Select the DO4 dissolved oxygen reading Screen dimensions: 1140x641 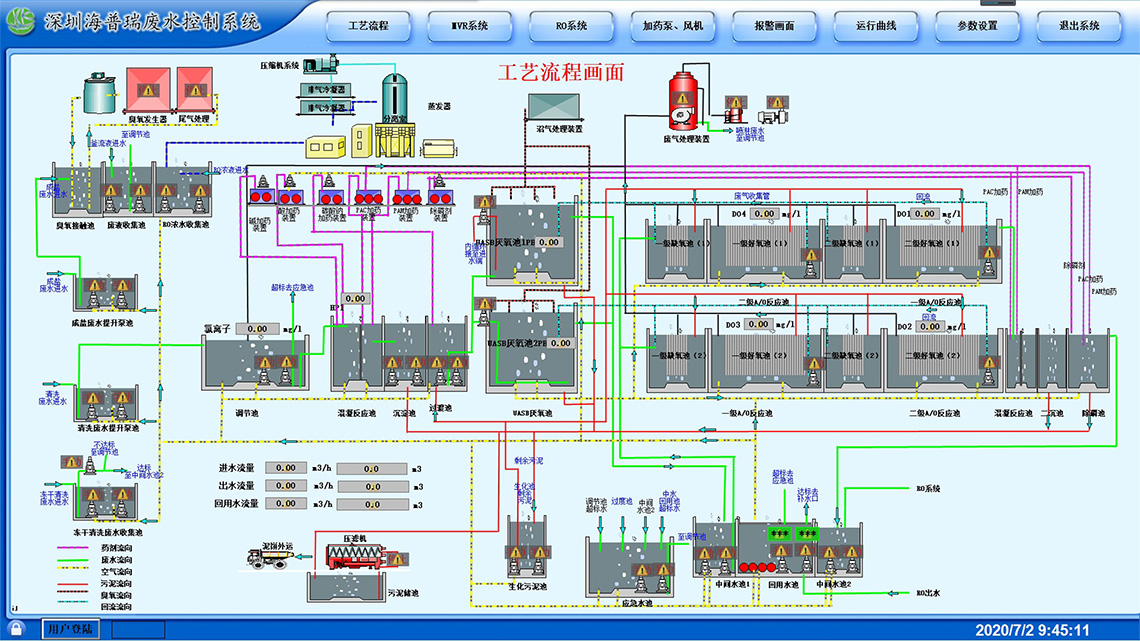765,214
